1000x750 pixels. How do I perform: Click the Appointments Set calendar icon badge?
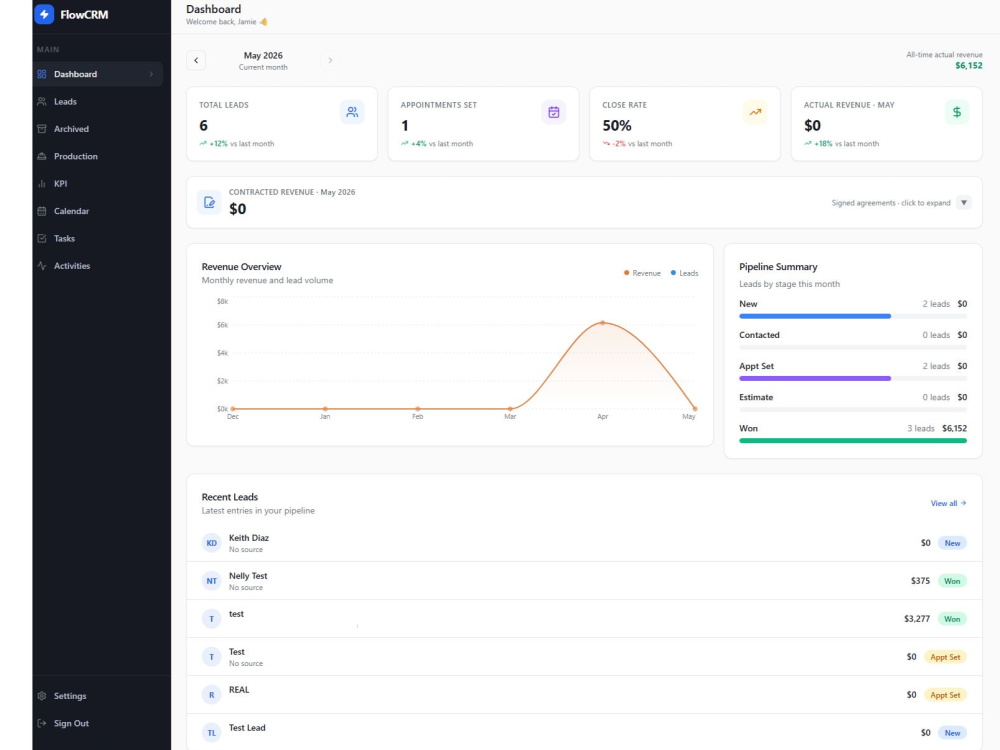(554, 112)
